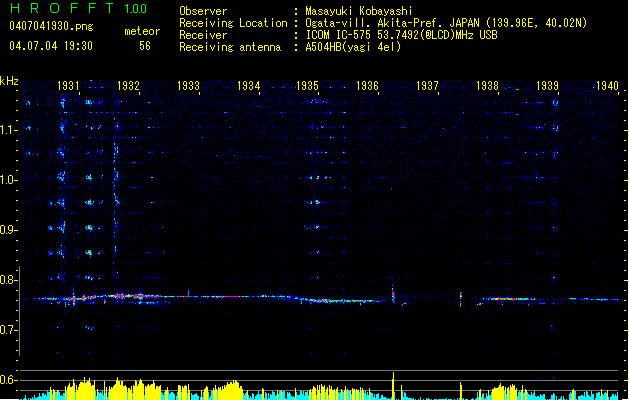Select the receiver text ICOM IC-575 53.7492 MHz USB
The image size is (629, 400).
click(x=402, y=35)
